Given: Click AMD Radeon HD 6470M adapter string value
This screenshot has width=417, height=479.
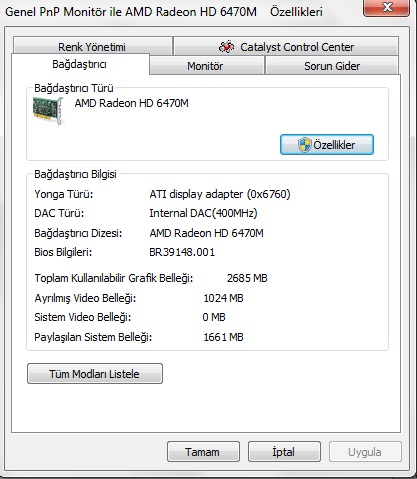Looking at the screenshot, I should pyautogui.click(x=206, y=233).
